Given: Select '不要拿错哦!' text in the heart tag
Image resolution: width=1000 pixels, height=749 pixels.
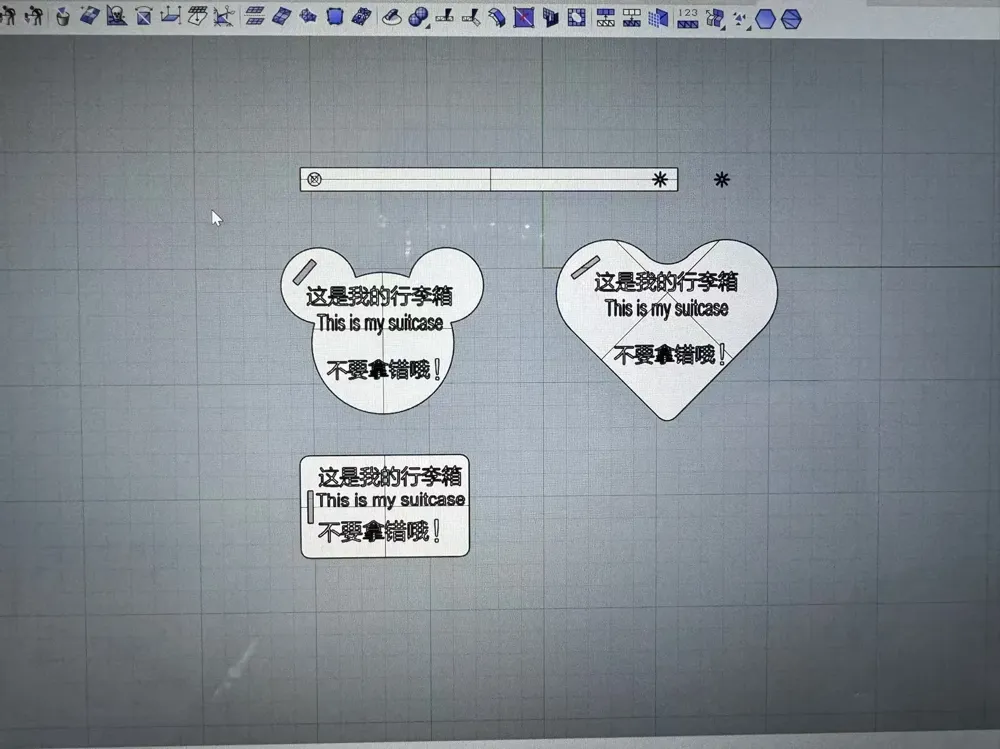Looking at the screenshot, I should (670, 354).
